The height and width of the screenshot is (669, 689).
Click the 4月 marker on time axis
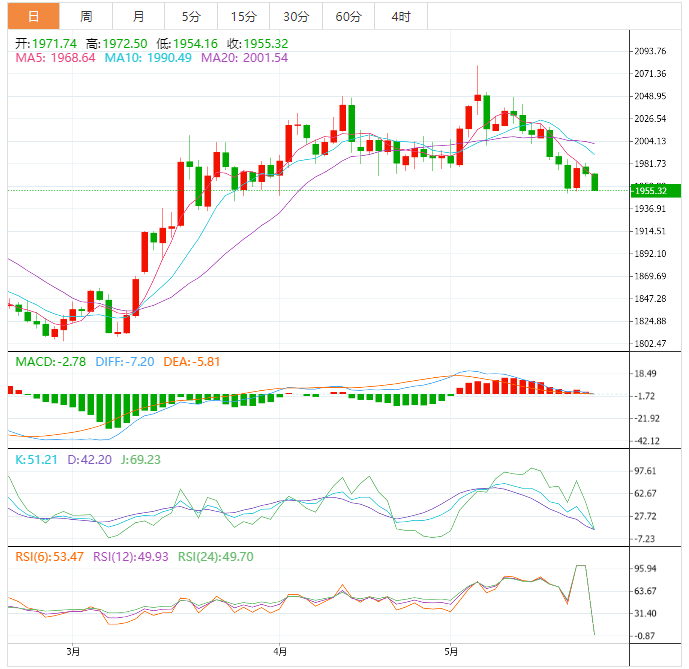(x=281, y=653)
